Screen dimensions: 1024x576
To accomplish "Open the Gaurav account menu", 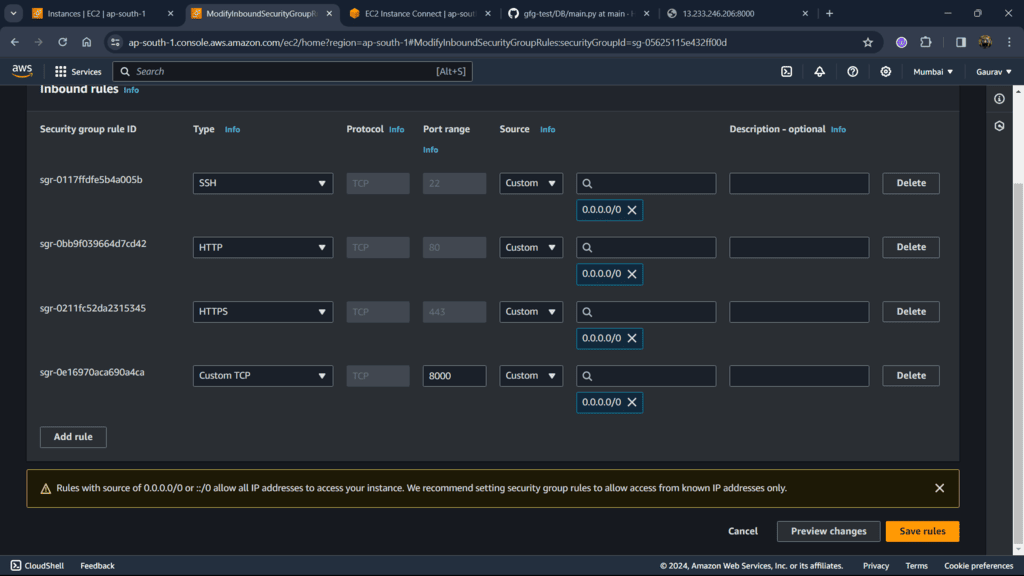I will pyautogui.click(x=993, y=71).
